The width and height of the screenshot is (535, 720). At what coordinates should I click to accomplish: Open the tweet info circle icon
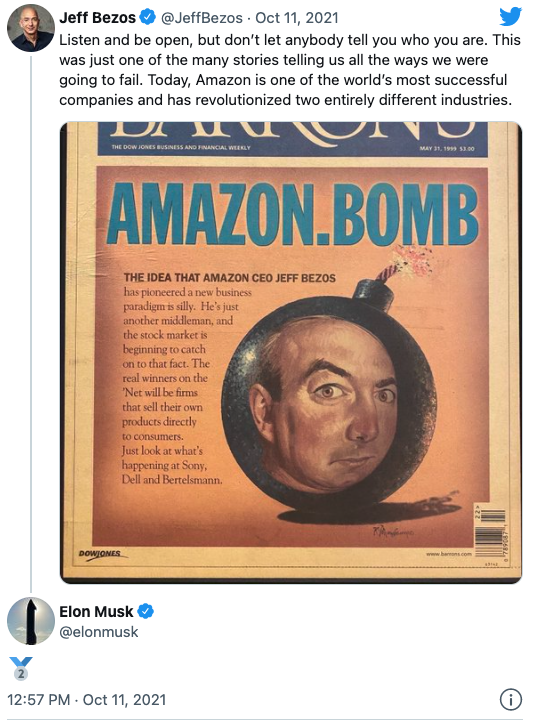pos(510,699)
